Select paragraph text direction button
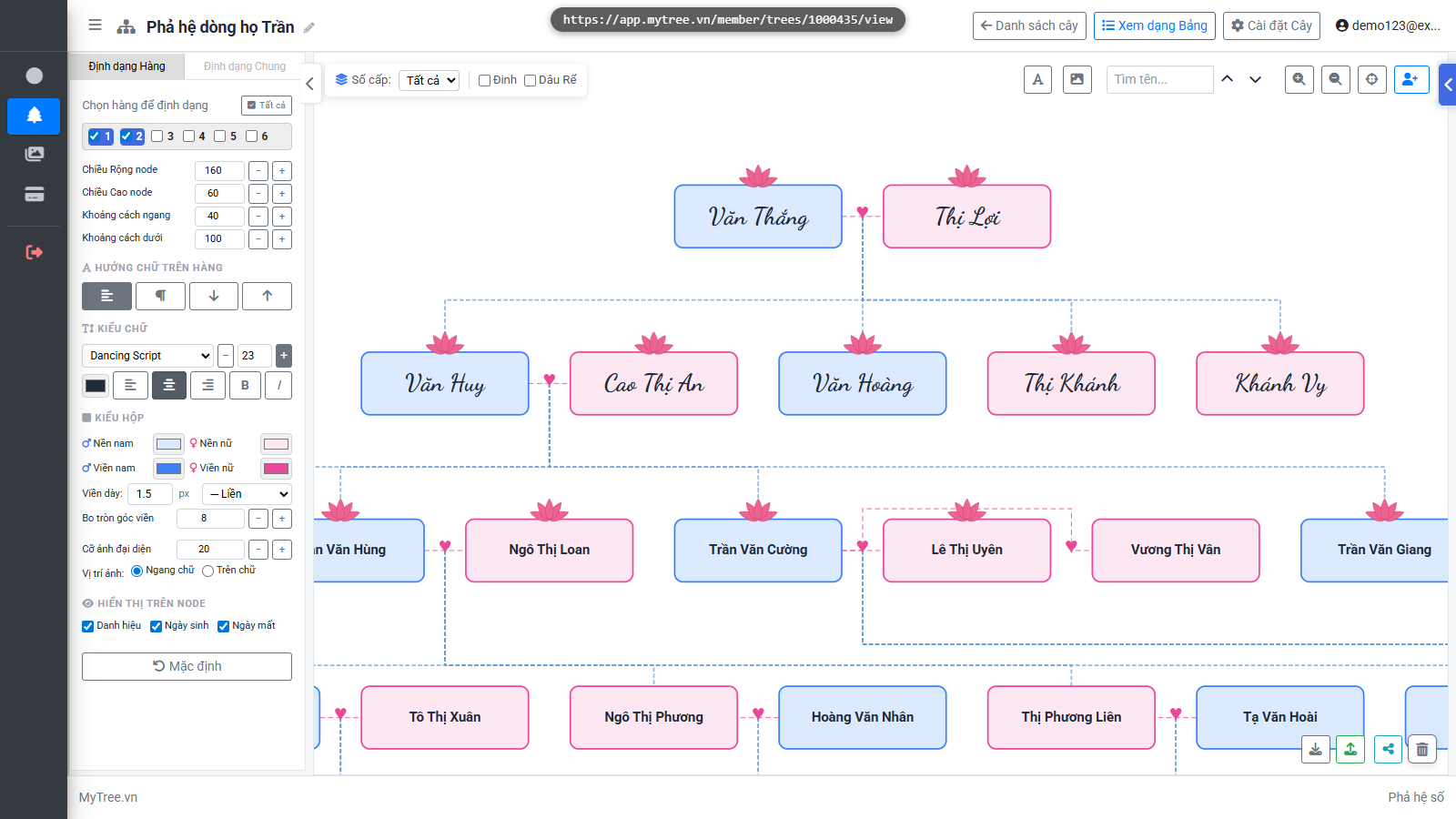The image size is (1456, 819). (x=160, y=296)
